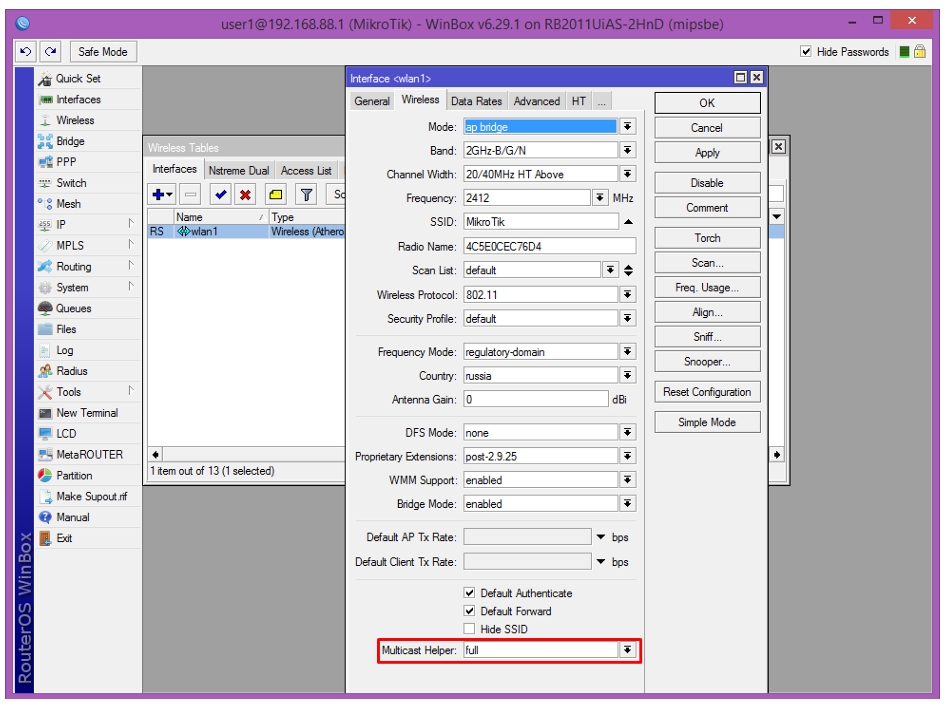Open the Country dropdown arrow
Viewport: 949px width, 706px height.
pyautogui.click(x=628, y=376)
